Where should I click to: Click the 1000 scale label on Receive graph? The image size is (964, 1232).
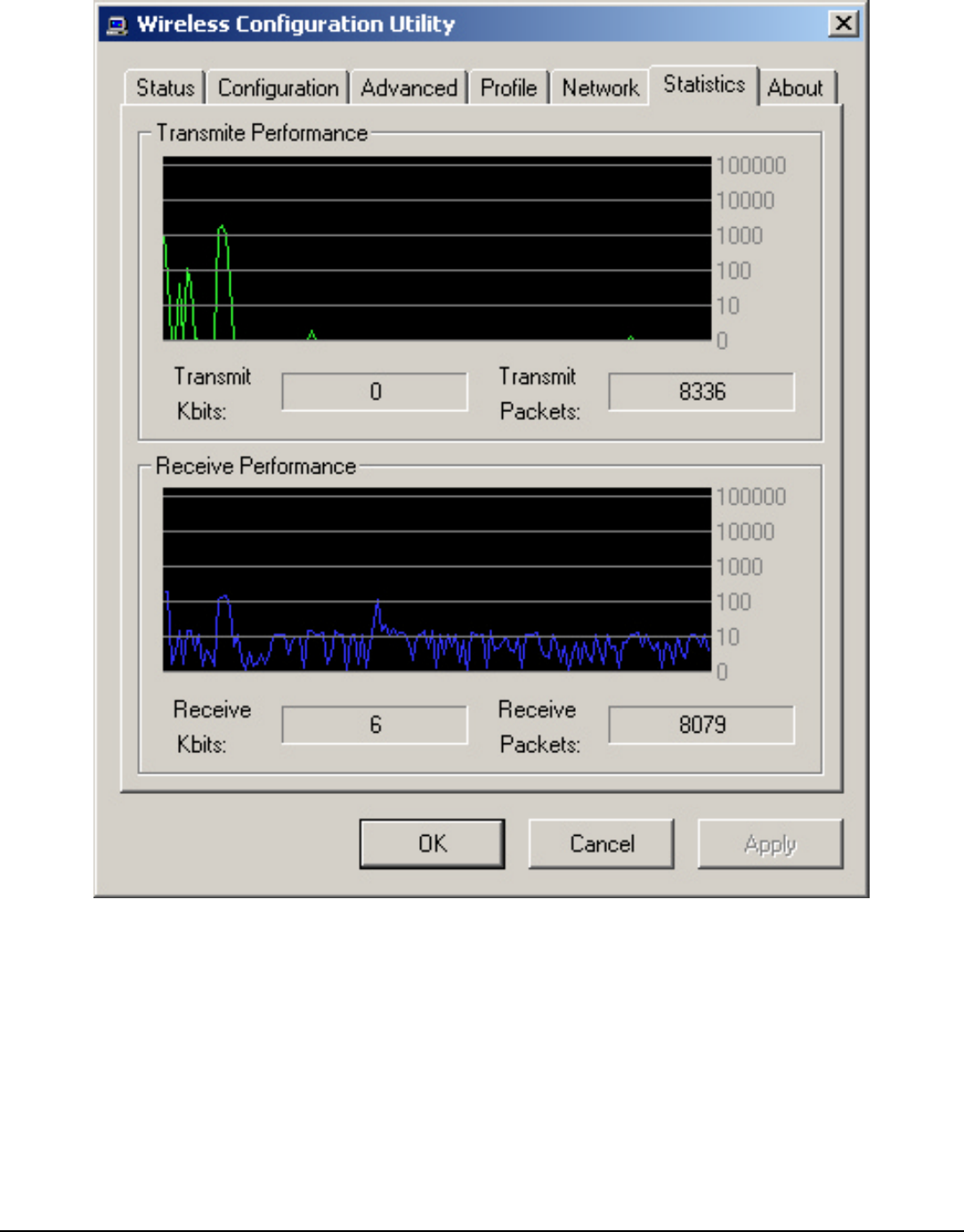coord(740,567)
